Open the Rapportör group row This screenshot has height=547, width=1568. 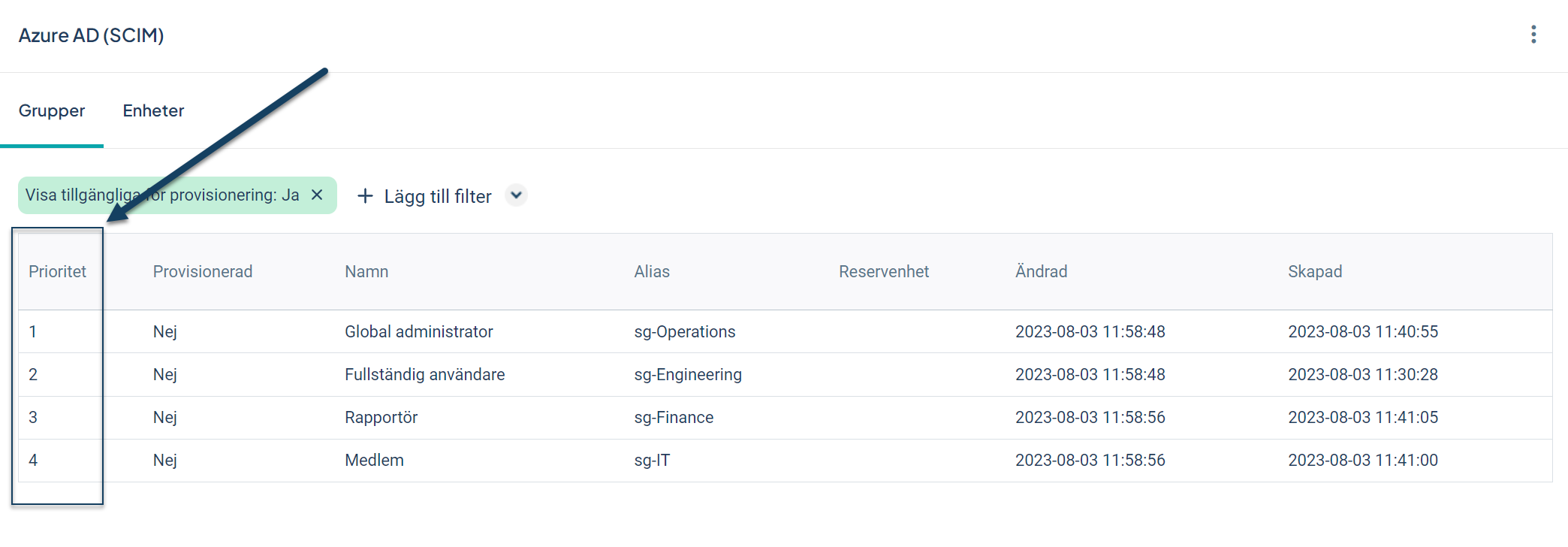[x=785, y=417]
